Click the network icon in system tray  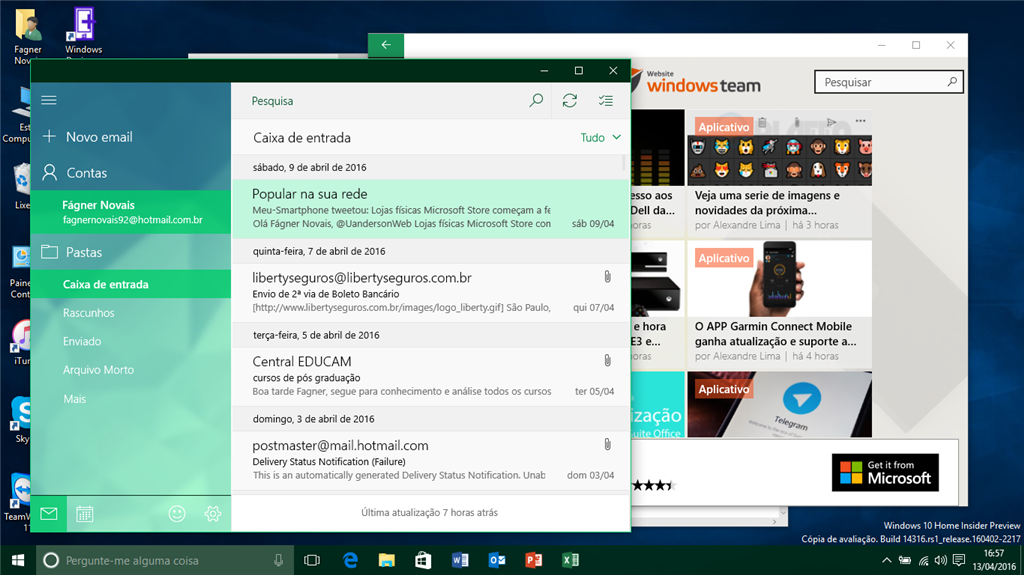[923, 560]
